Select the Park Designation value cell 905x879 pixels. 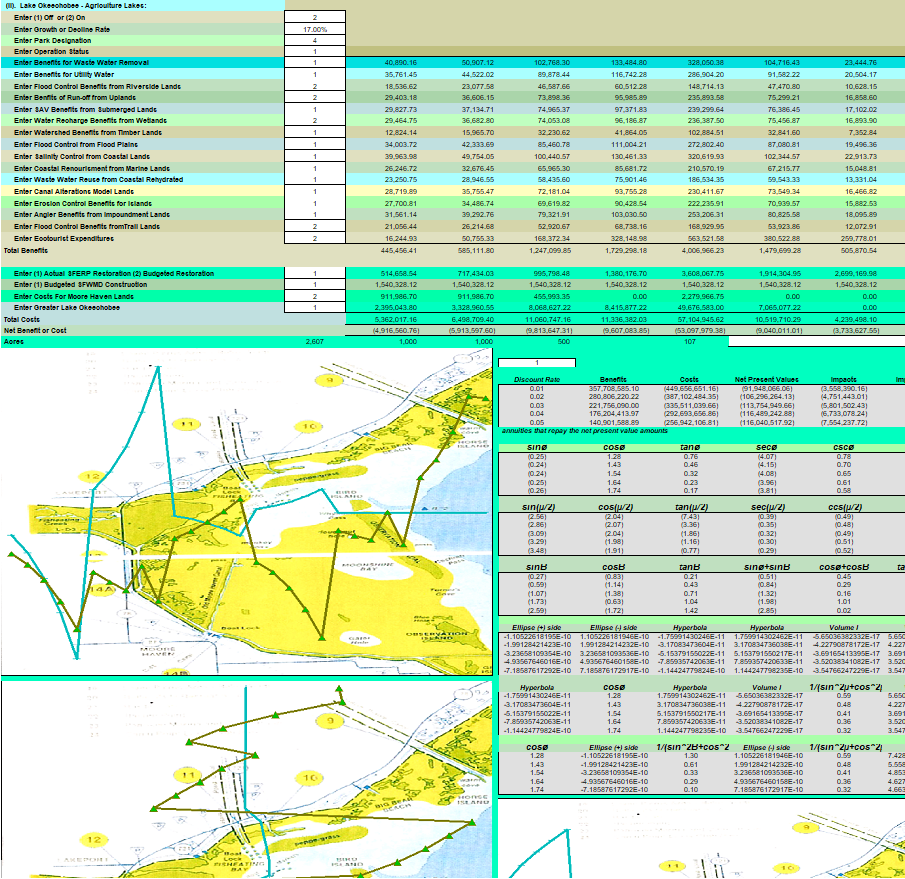[314, 40]
